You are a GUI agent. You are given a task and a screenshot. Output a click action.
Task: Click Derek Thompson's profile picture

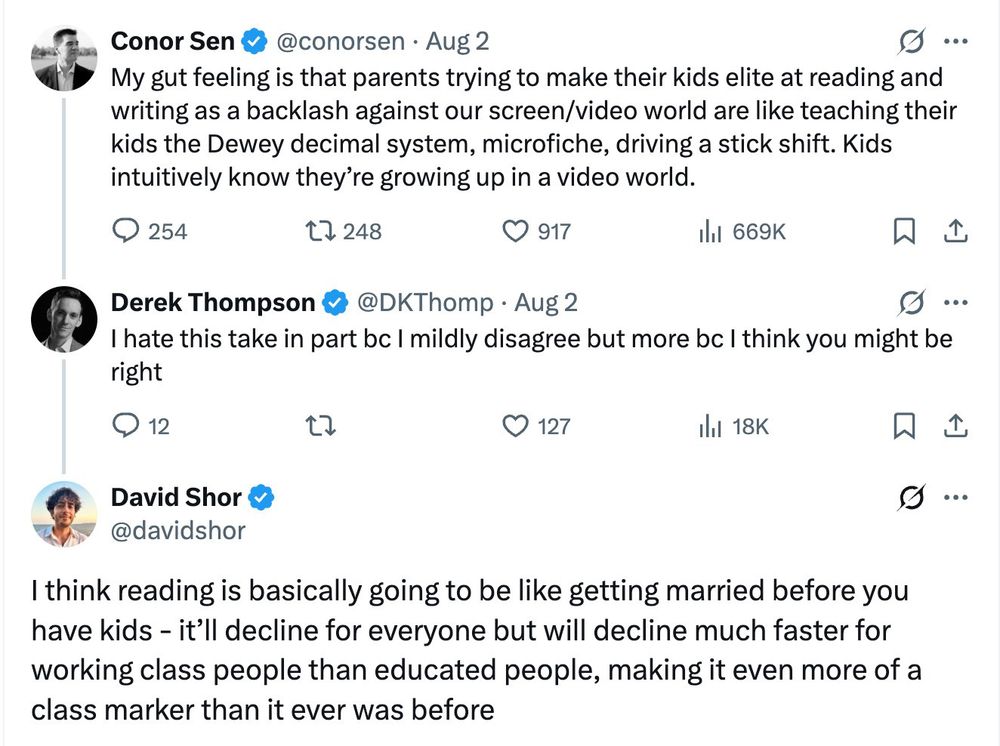coord(64,319)
